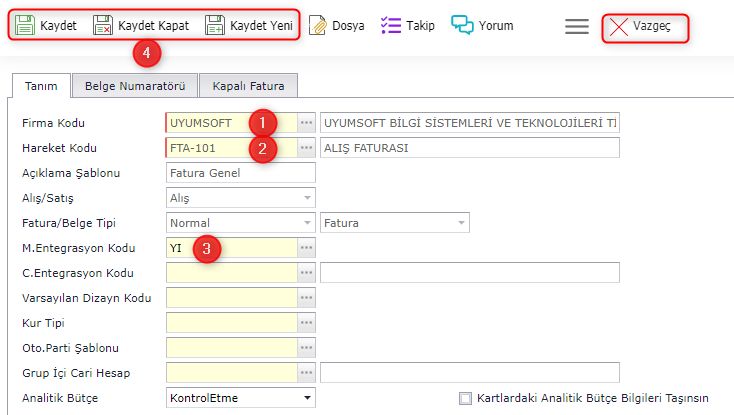The height and width of the screenshot is (415, 734).
Task: Open the hamburger menu icon
Action: point(577,27)
